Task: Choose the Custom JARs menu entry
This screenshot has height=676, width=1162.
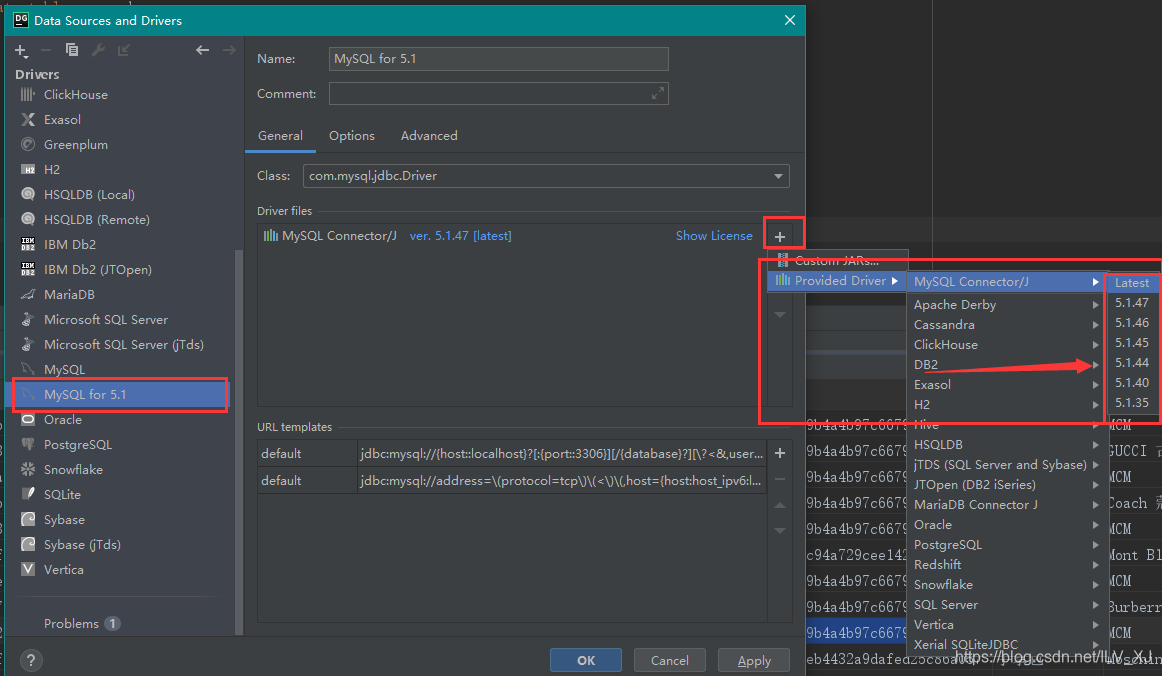Action: 837,260
